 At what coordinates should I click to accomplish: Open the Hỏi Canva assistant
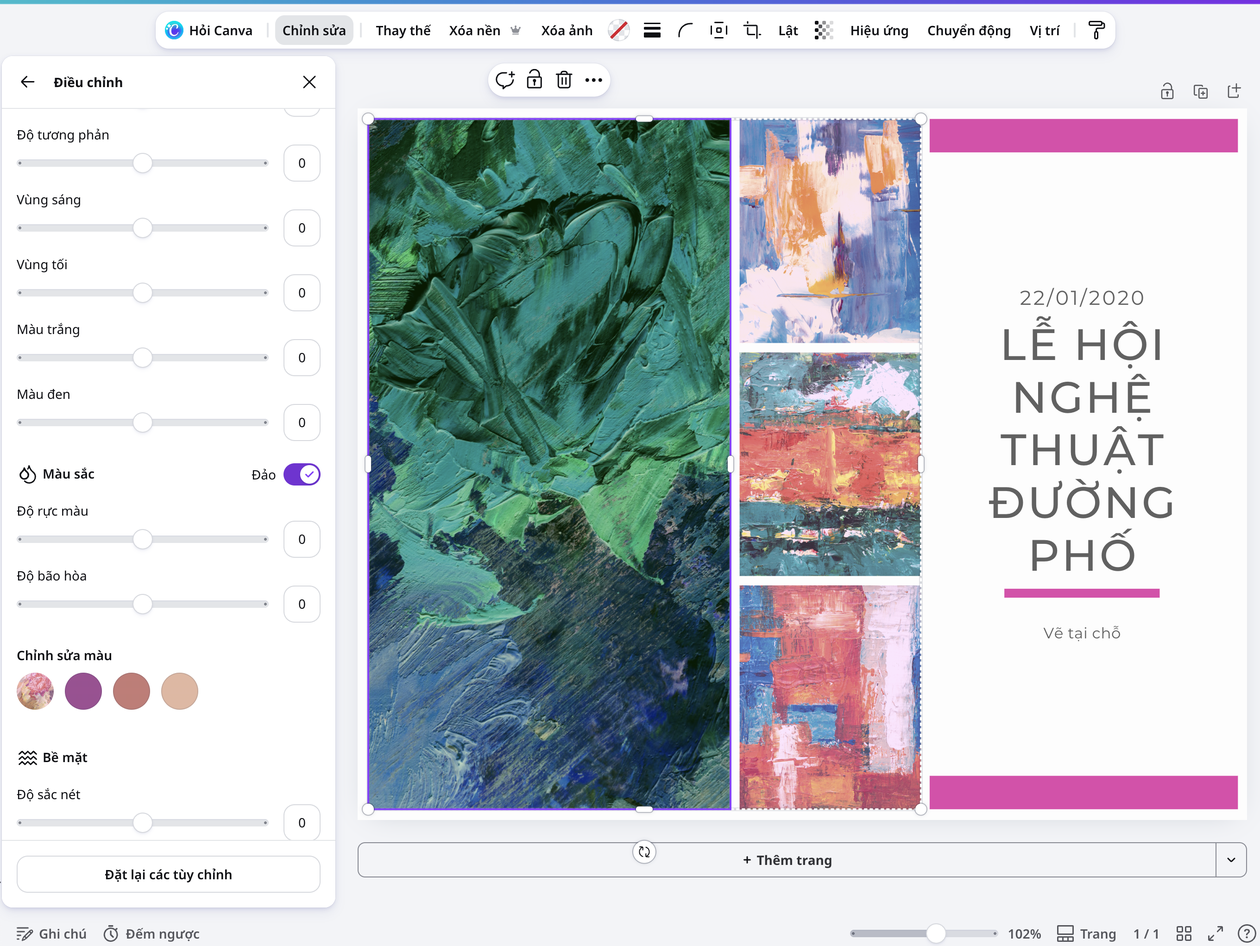209,30
